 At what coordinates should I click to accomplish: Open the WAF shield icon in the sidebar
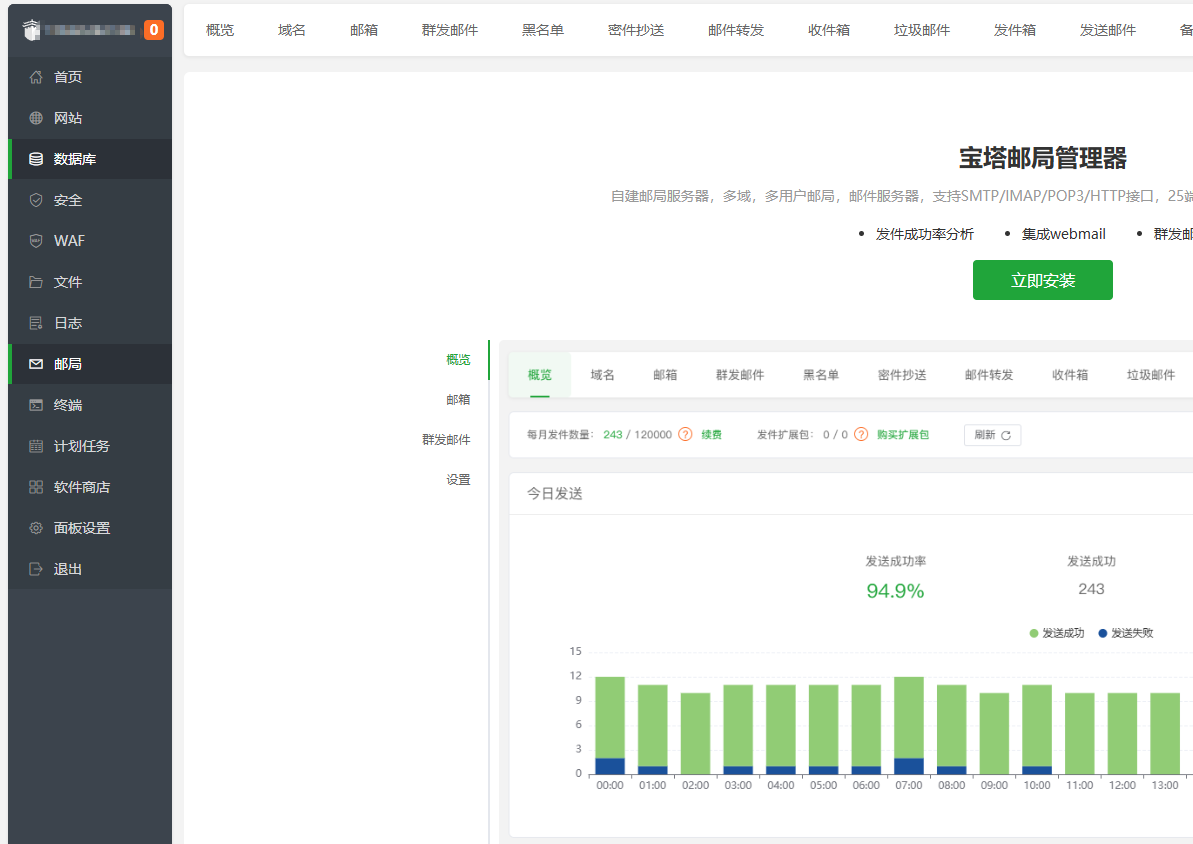tap(36, 240)
